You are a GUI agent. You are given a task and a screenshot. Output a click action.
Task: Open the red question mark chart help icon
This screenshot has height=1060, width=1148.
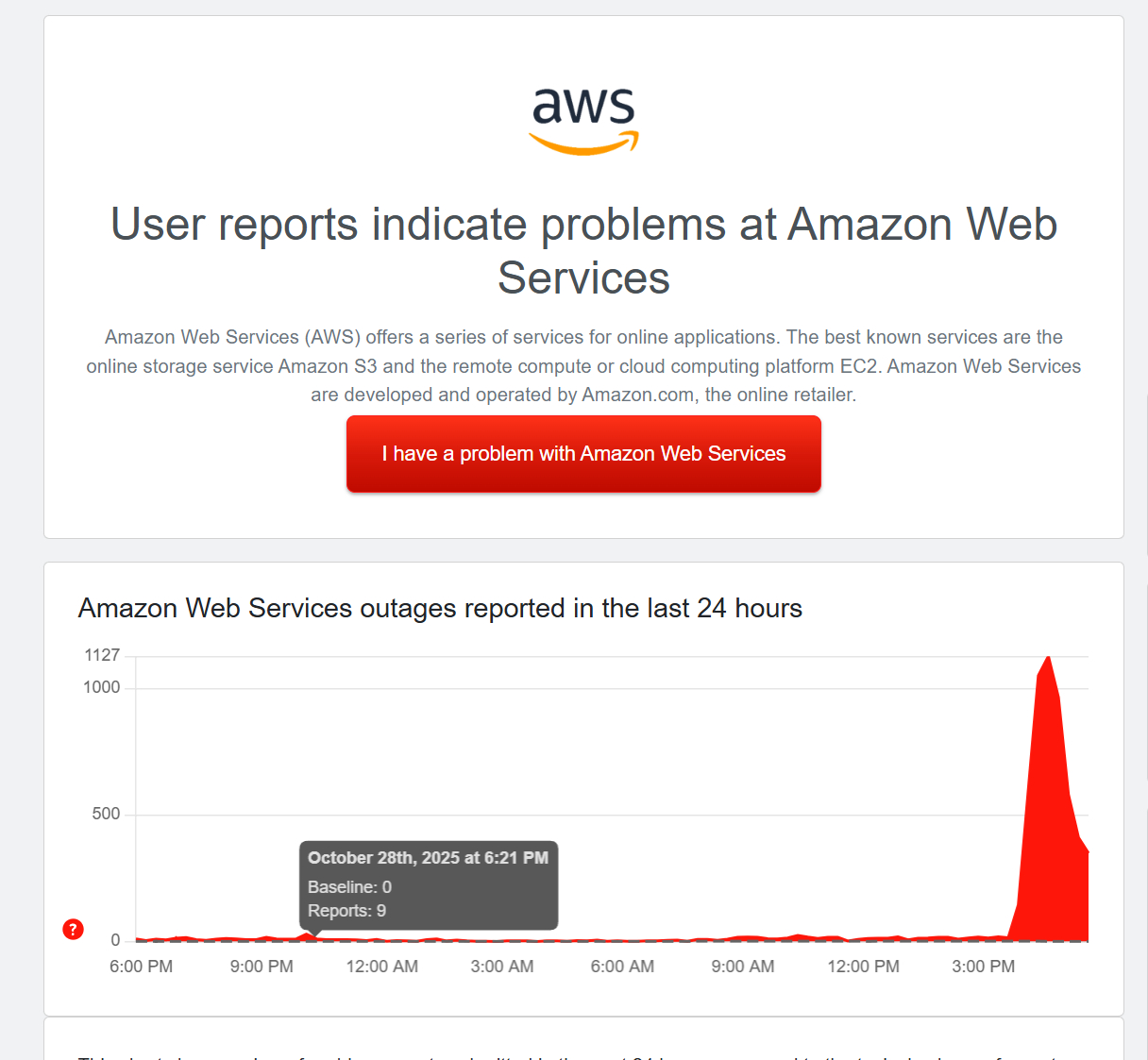[73, 929]
